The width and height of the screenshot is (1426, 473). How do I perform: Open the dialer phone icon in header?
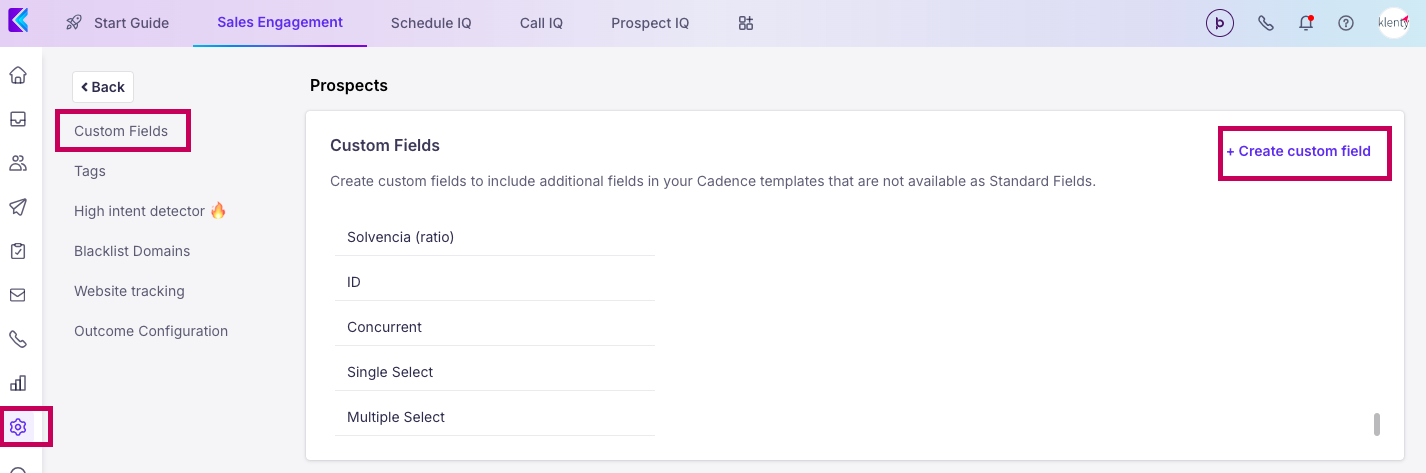point(1266,23)
